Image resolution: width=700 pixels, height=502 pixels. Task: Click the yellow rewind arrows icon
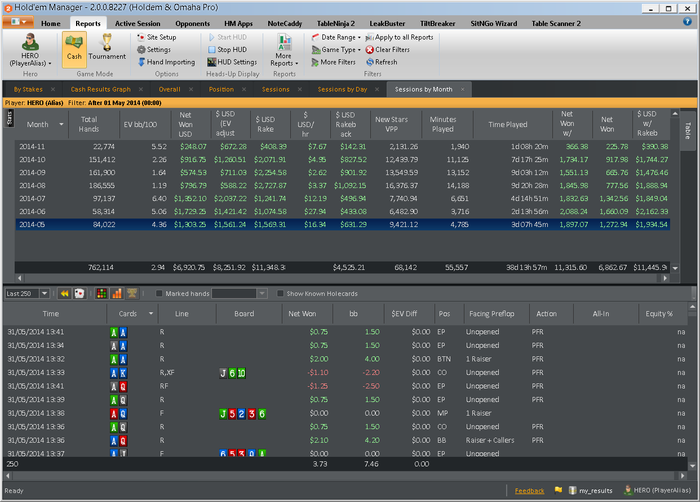click(65, 293)
